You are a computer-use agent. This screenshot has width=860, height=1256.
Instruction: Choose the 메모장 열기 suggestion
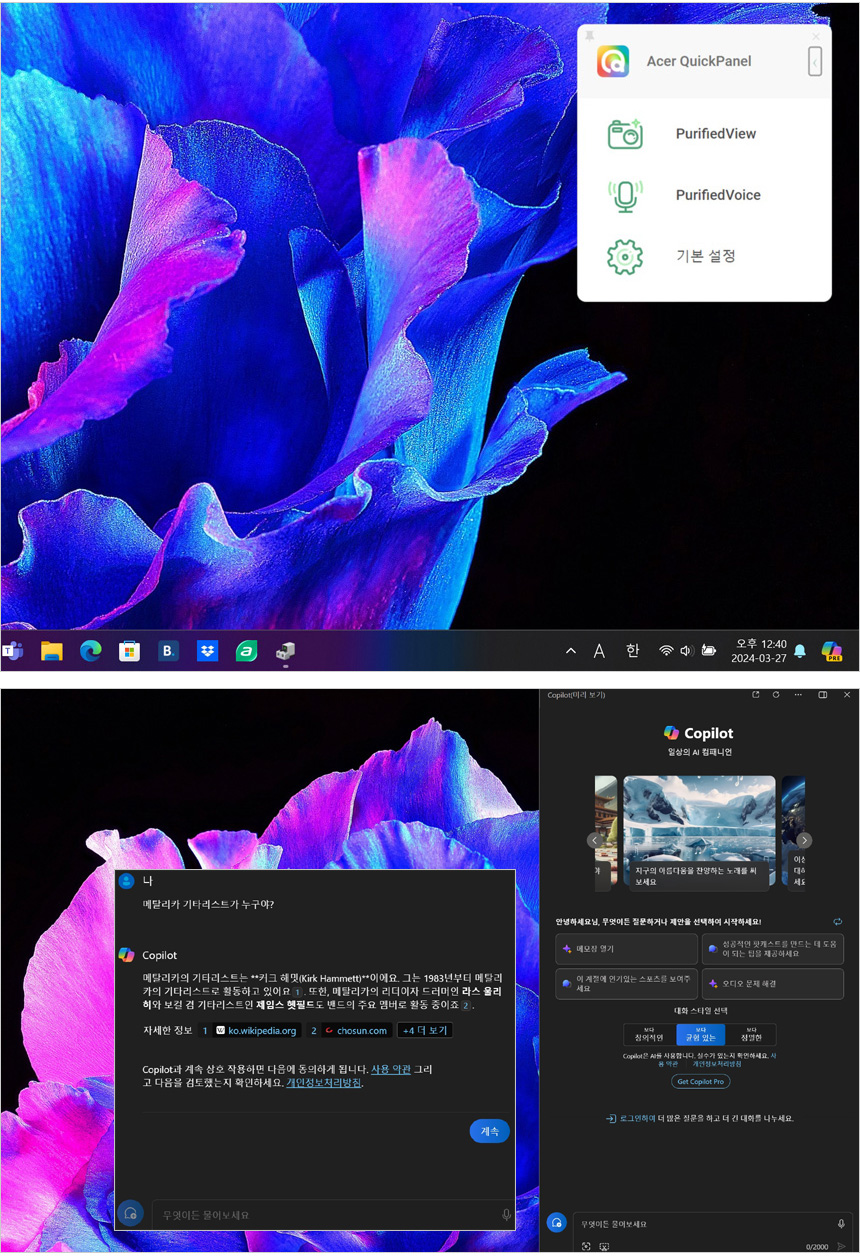click(627, 949)
